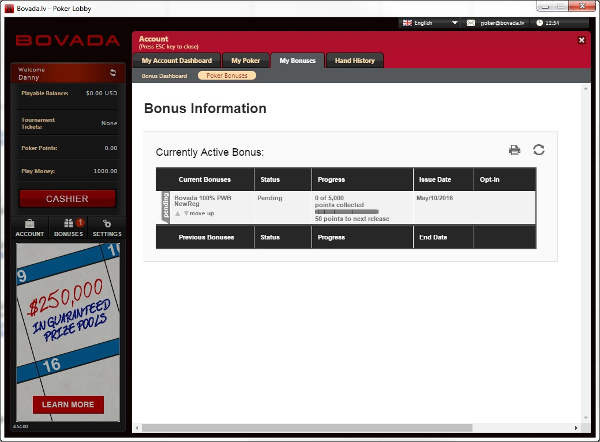This screenshot has width=600, height=442.
Task: Click the Poker Points 0.00 value
Action: [111, 148]
